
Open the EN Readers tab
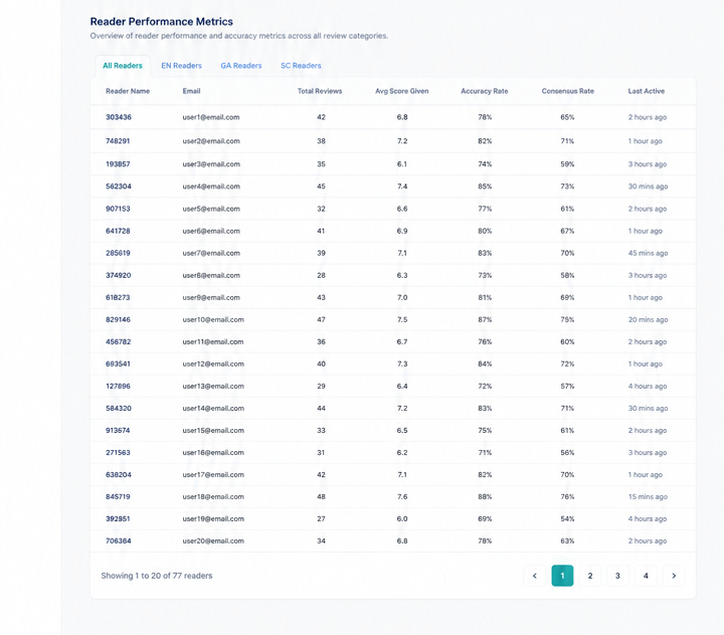click(181, 66)
